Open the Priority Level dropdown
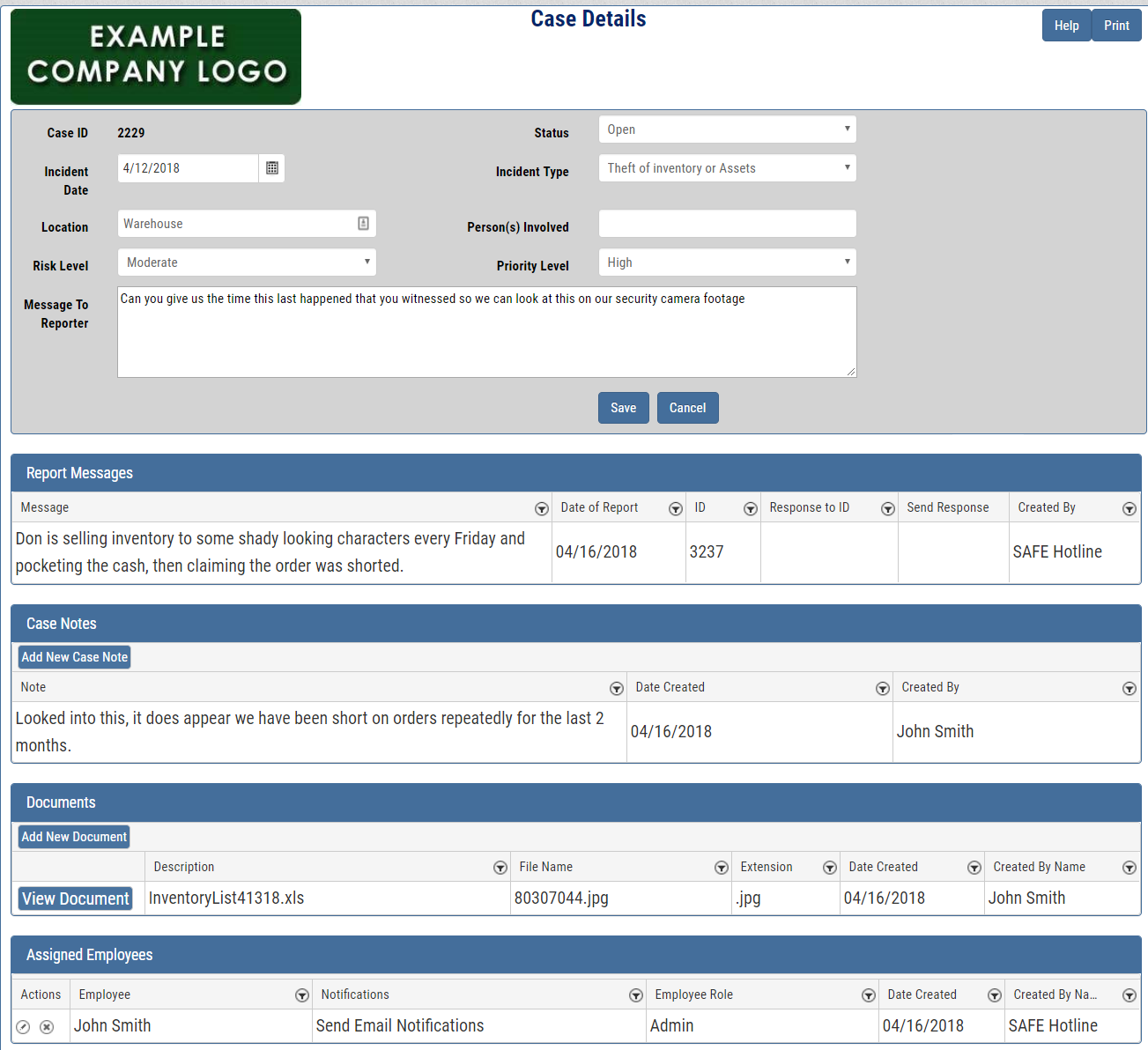 coord(727,262)
